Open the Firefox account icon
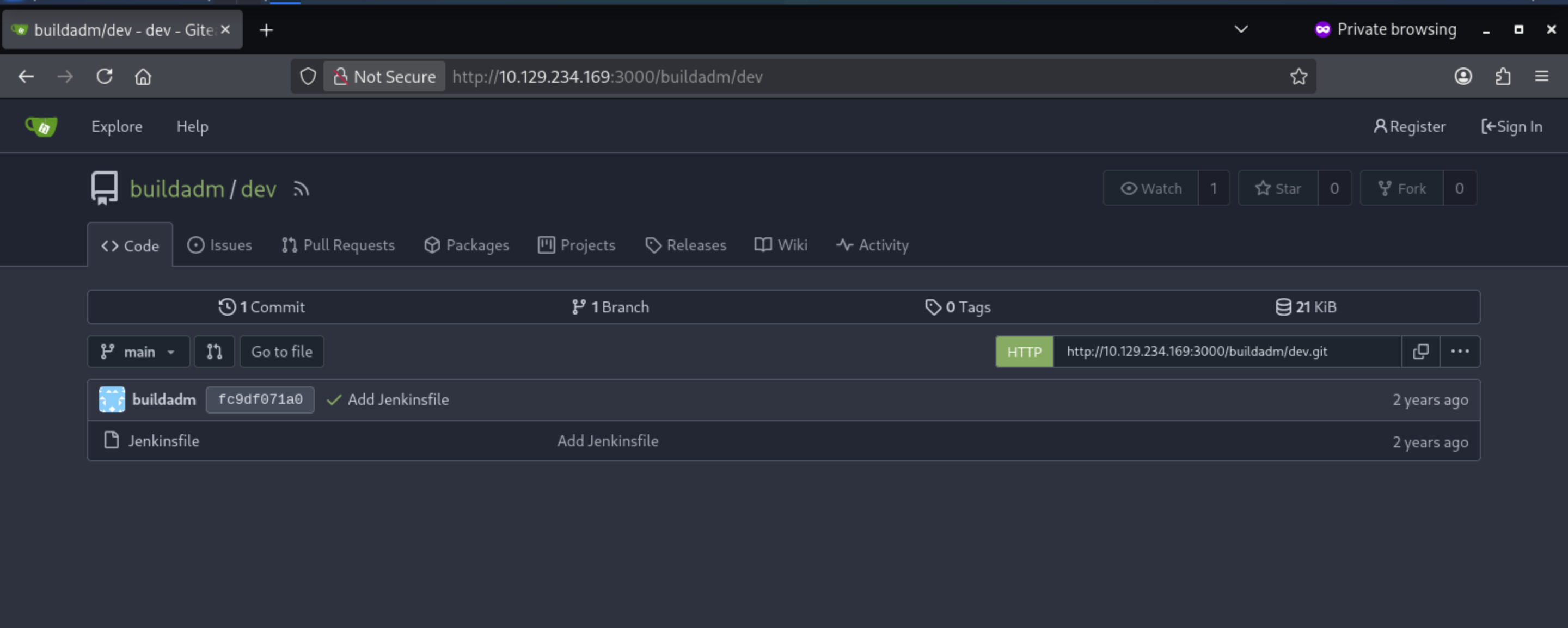The width and height of the screenshot is (1568, 628). click(1463, 77)
